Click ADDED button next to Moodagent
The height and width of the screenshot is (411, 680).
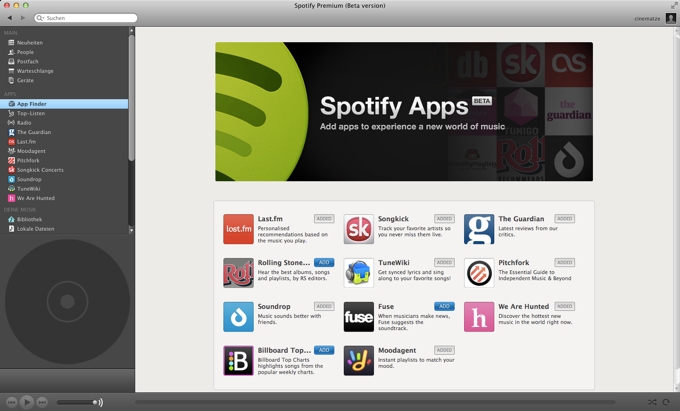(x=445, y=350)
